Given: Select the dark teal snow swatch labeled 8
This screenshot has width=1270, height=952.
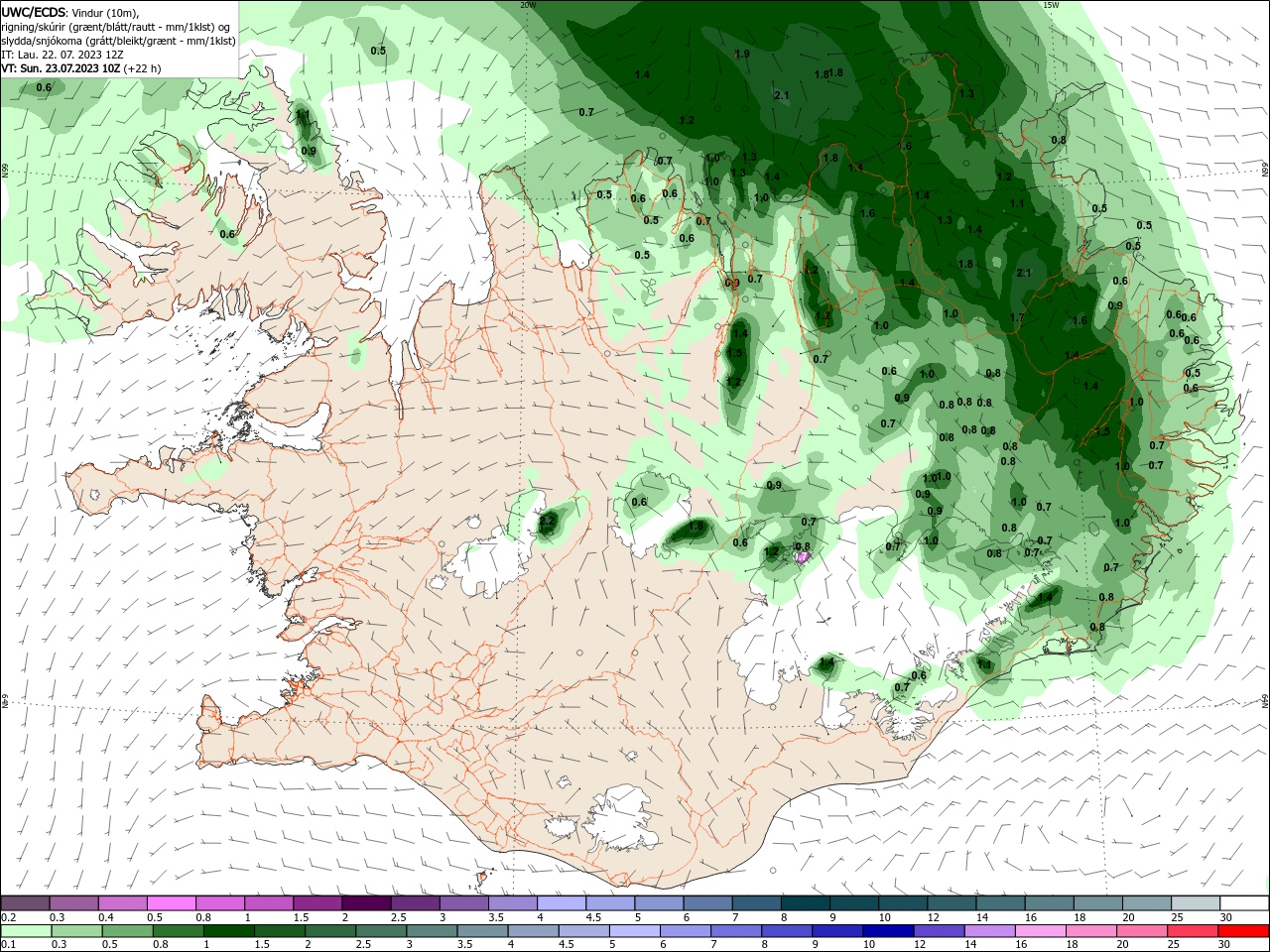Looking at the screenshot, I should click(806, 903).
